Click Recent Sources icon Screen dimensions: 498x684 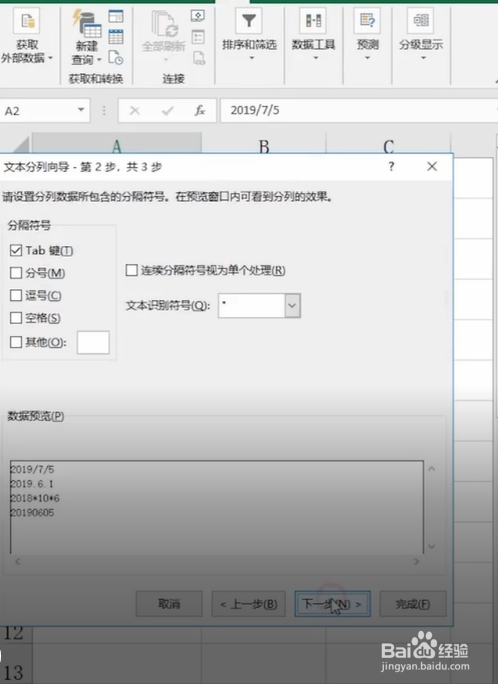pos(116,58)
